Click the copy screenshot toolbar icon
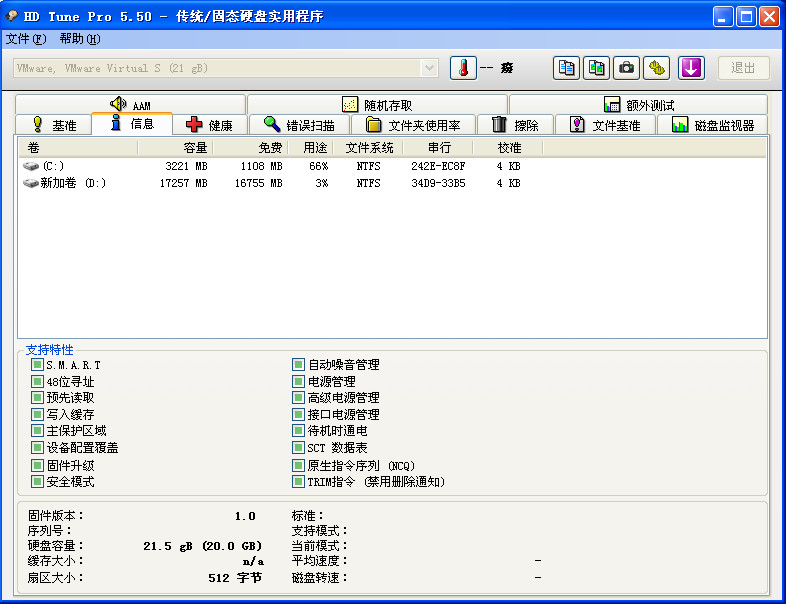Image resolution: width=786 pixels, height=604 pixels. [x=596, y=68]
